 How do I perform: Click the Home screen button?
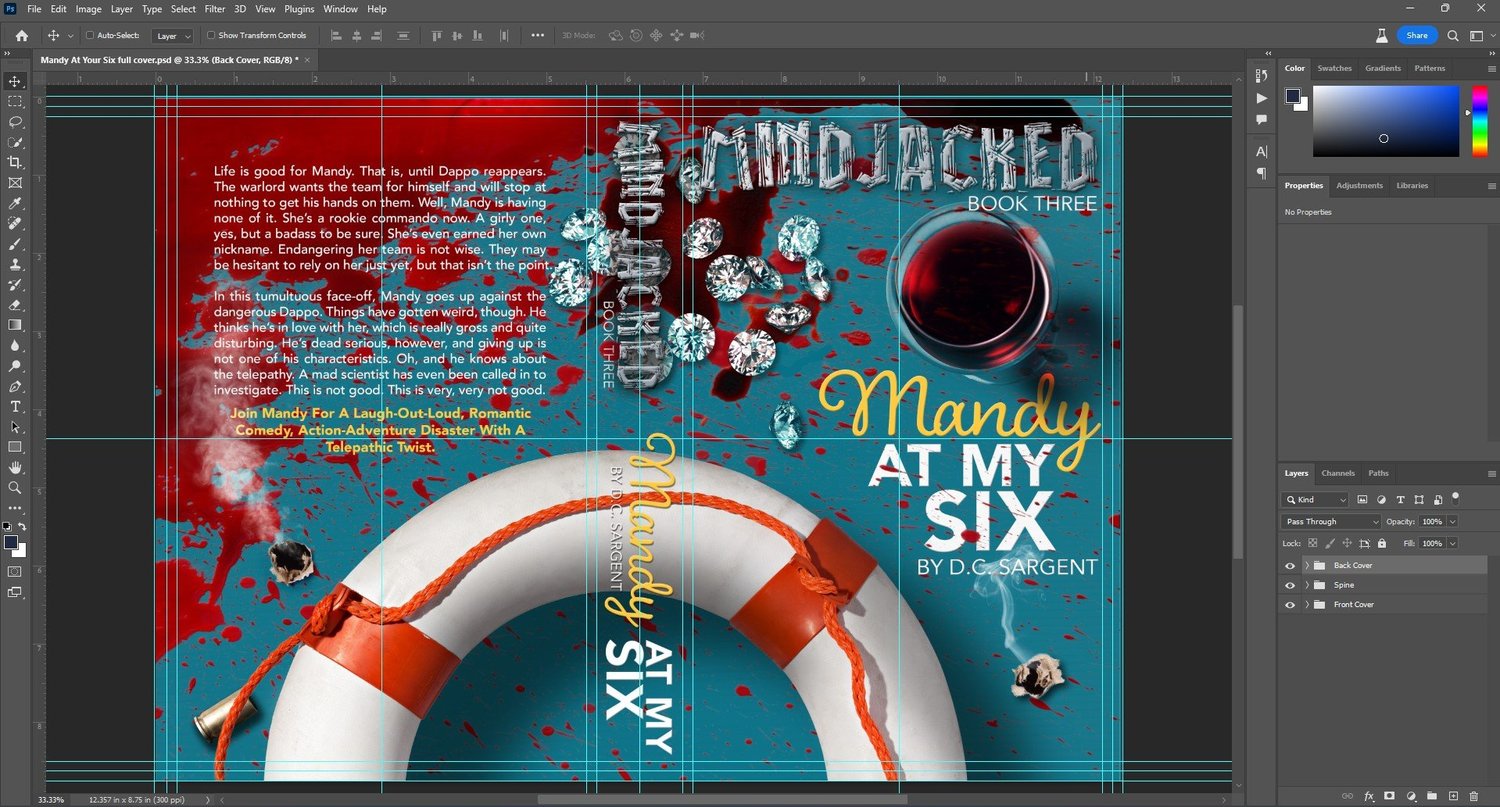click(21, 35)
